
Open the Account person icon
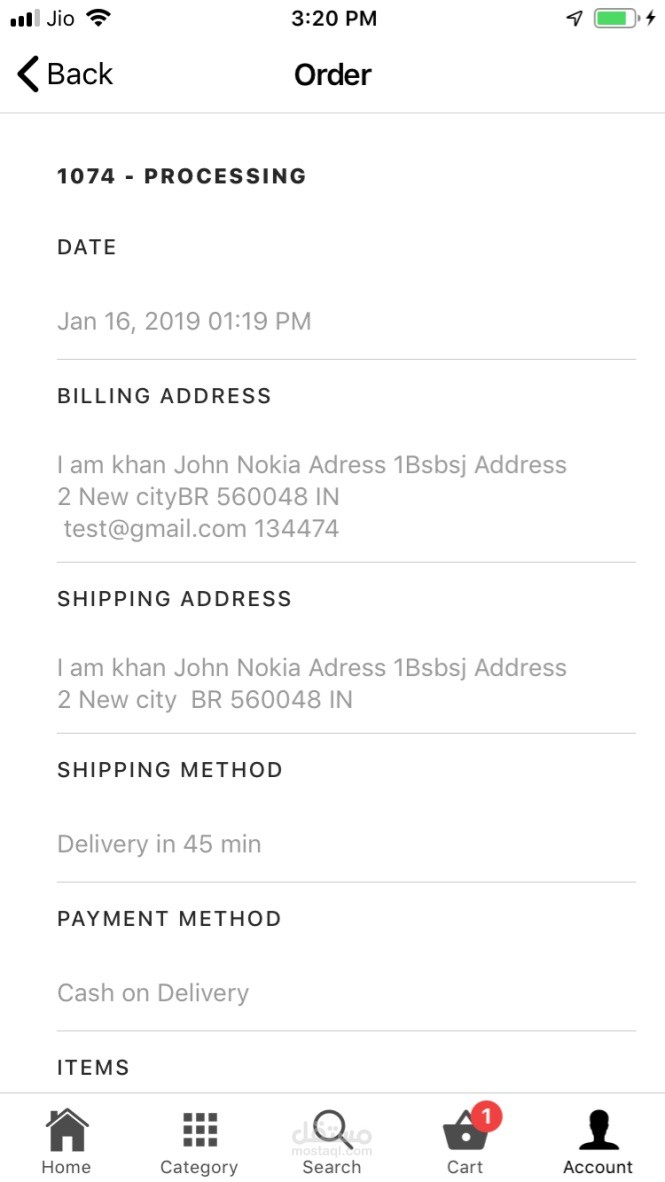[x=598, y=1130]
